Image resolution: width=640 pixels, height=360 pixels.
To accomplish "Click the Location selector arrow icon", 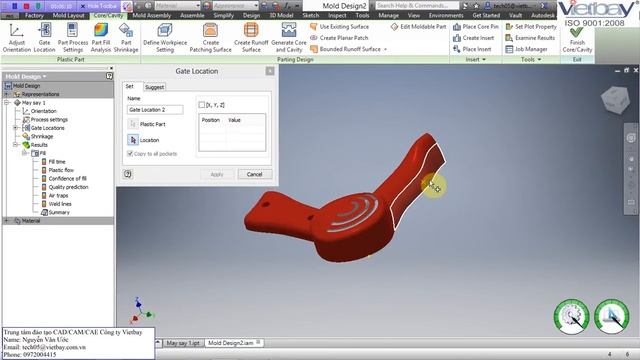I will 133,140.
